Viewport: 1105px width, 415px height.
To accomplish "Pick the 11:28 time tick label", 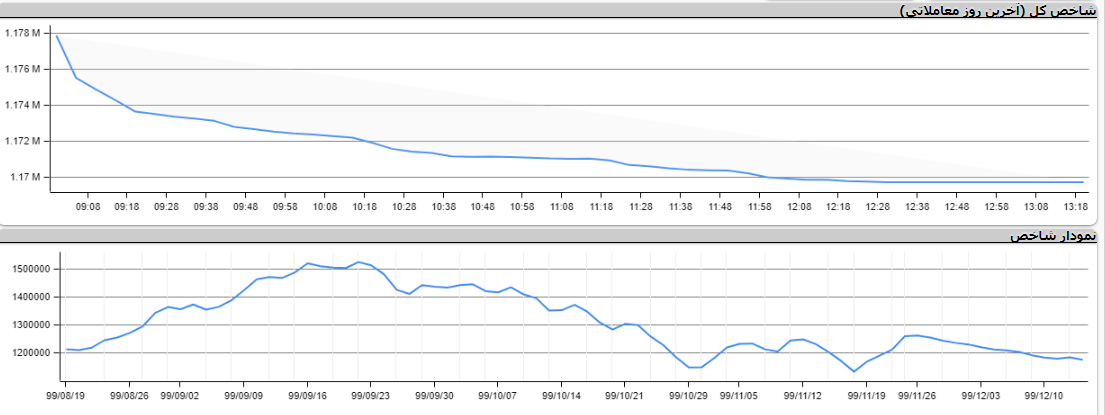I will pyautogui.click(x=640, y=207).
